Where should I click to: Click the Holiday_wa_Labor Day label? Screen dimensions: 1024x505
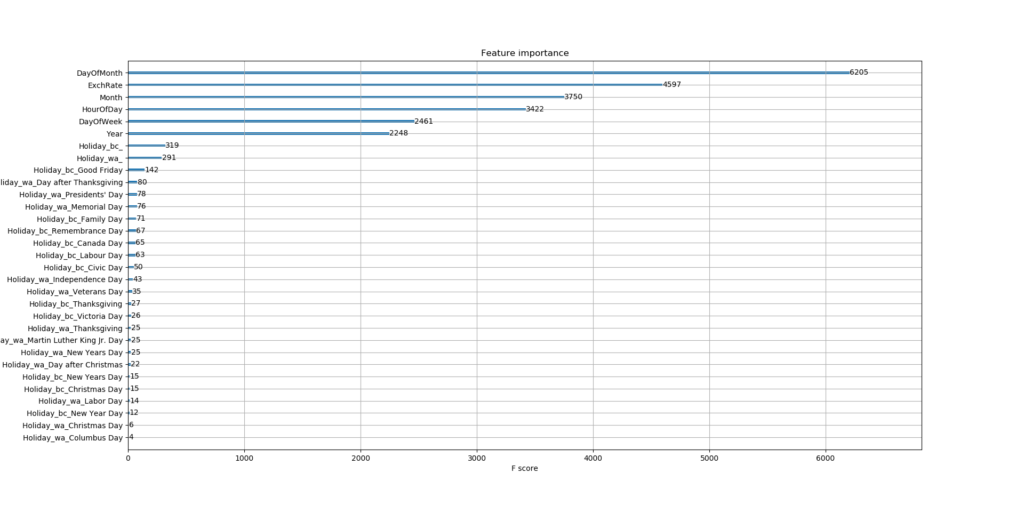point(80,401)
